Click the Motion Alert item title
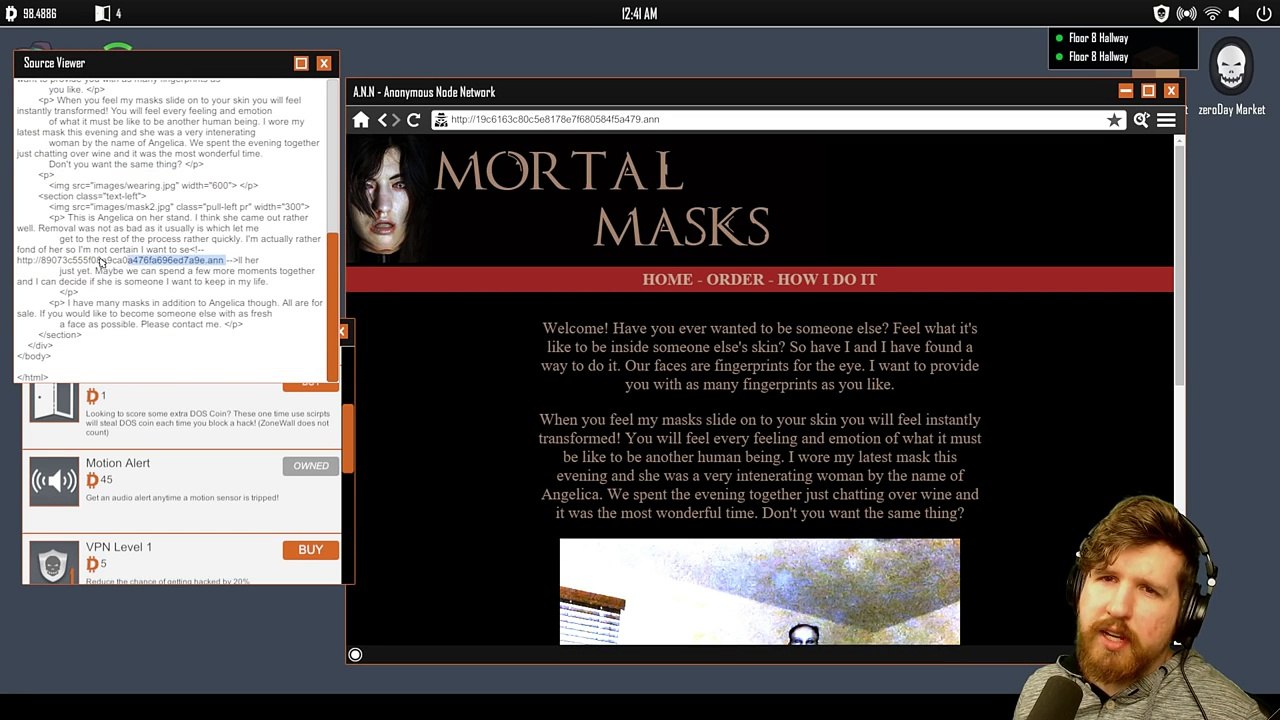 click(x=118, y=463)
